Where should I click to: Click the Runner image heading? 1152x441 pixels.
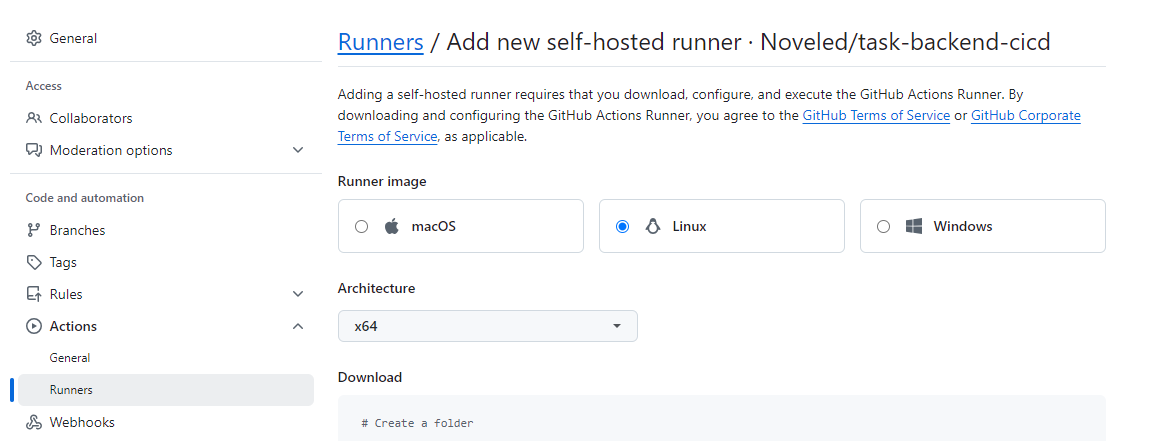point(382,182)
